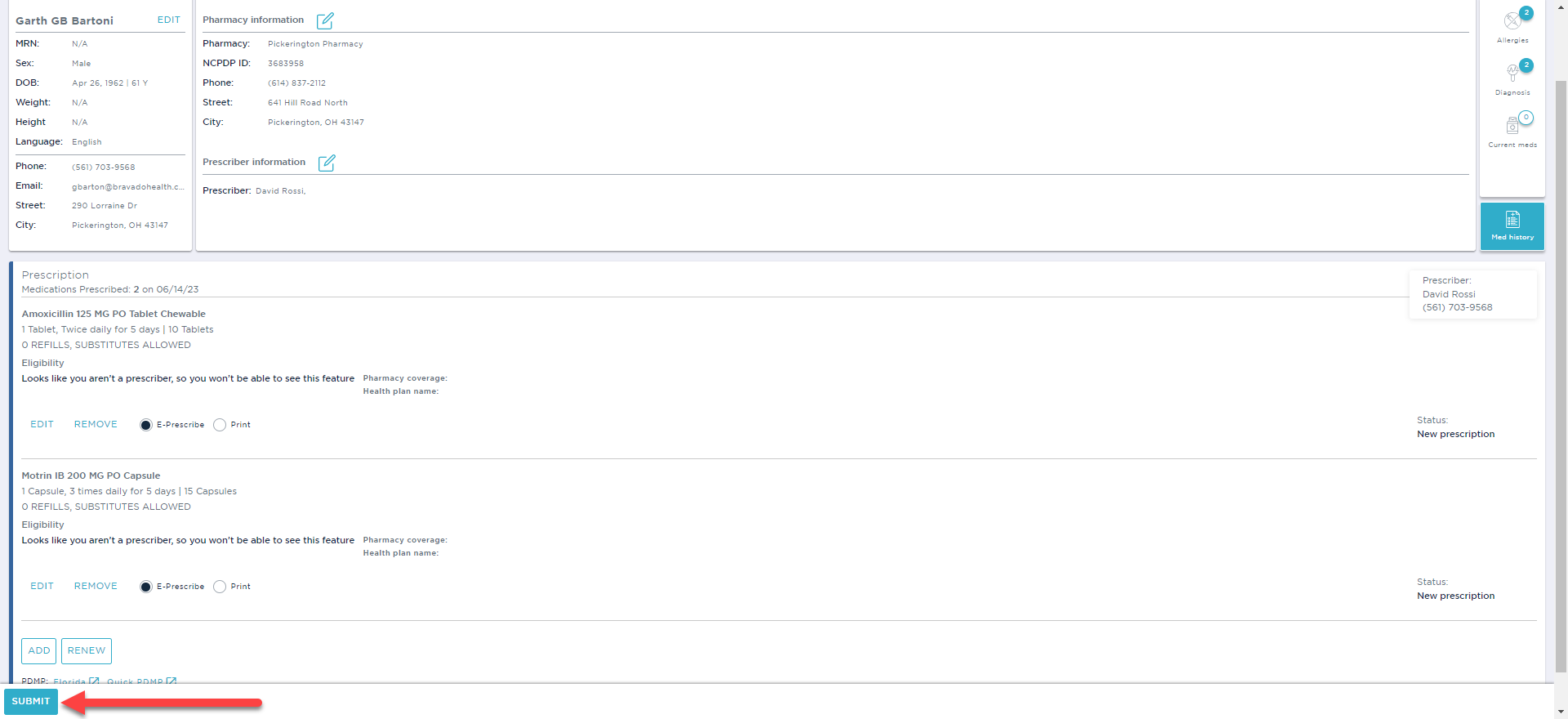Select Print option for Motrin IB

[x=220, y=587]
